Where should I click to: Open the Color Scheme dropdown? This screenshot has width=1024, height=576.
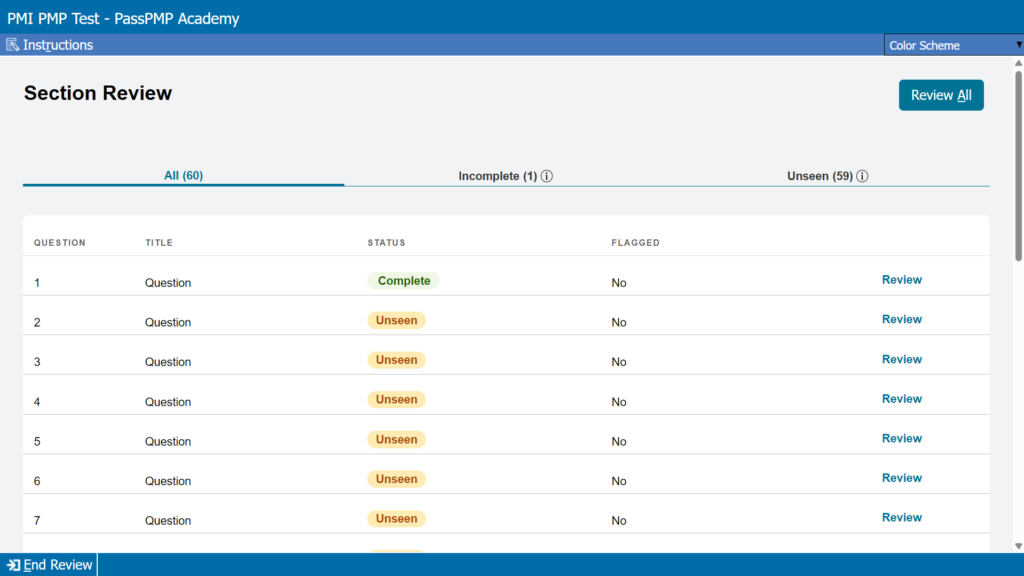pyautogui.click(x=953, y=45)
